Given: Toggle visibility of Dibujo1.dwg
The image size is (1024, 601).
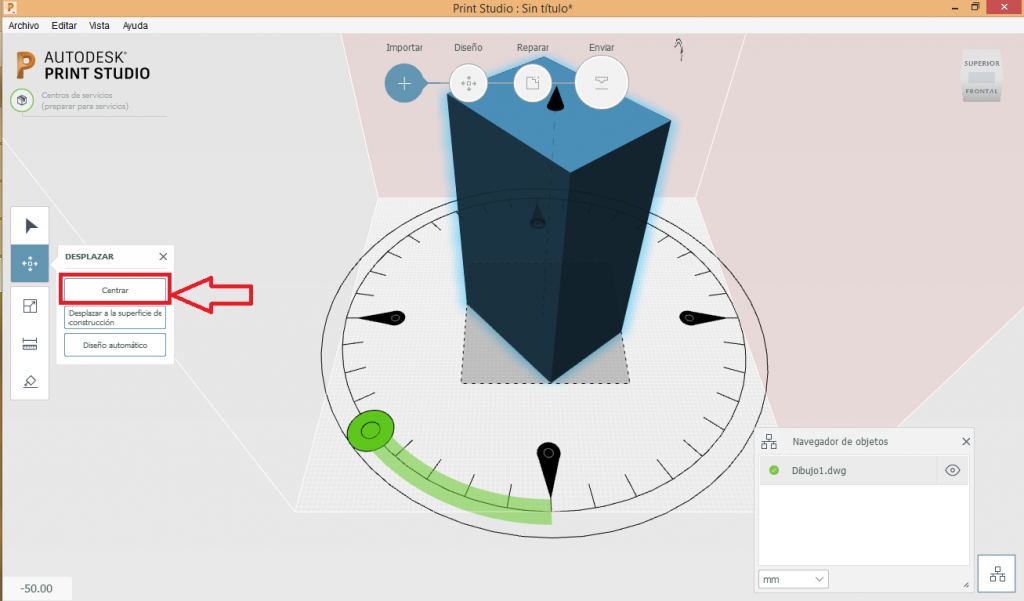Looking at the screenshot, I should tap(952, 470).
